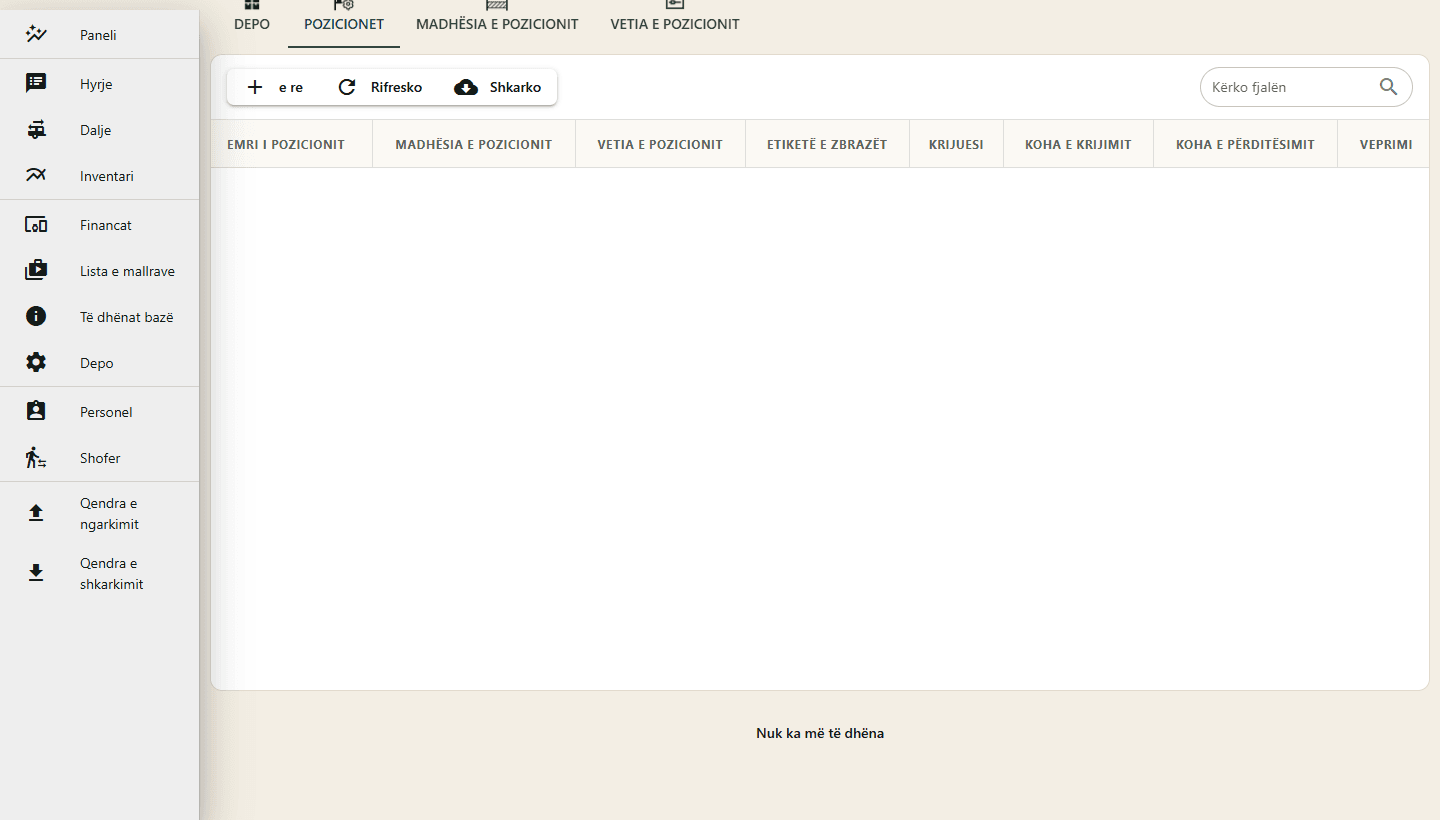Click the MADHËSIA E POZICIONIT column header
The height and width of the screenshot is (820, 1440).
click(x=474, y=144)
